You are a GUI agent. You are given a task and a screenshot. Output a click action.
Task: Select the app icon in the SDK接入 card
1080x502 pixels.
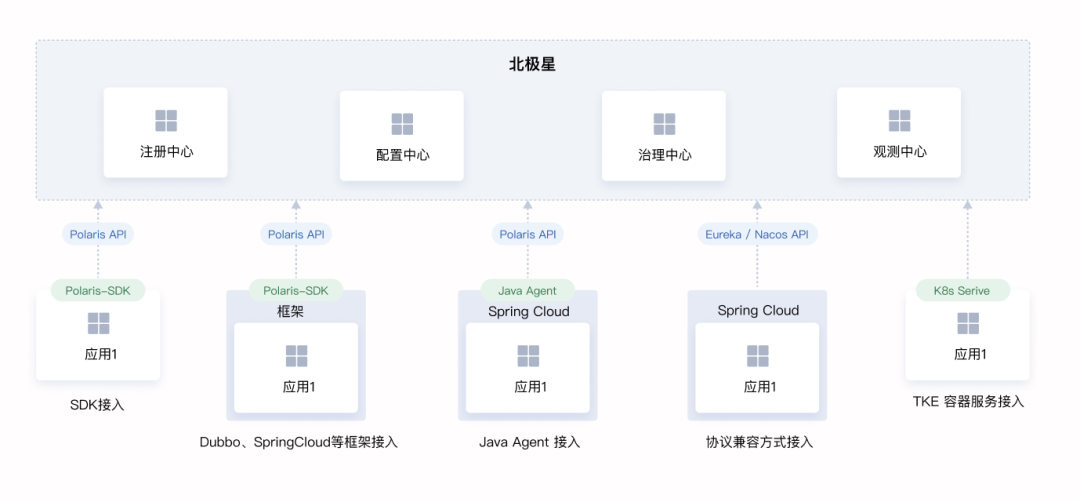click(x=98, y=324)
